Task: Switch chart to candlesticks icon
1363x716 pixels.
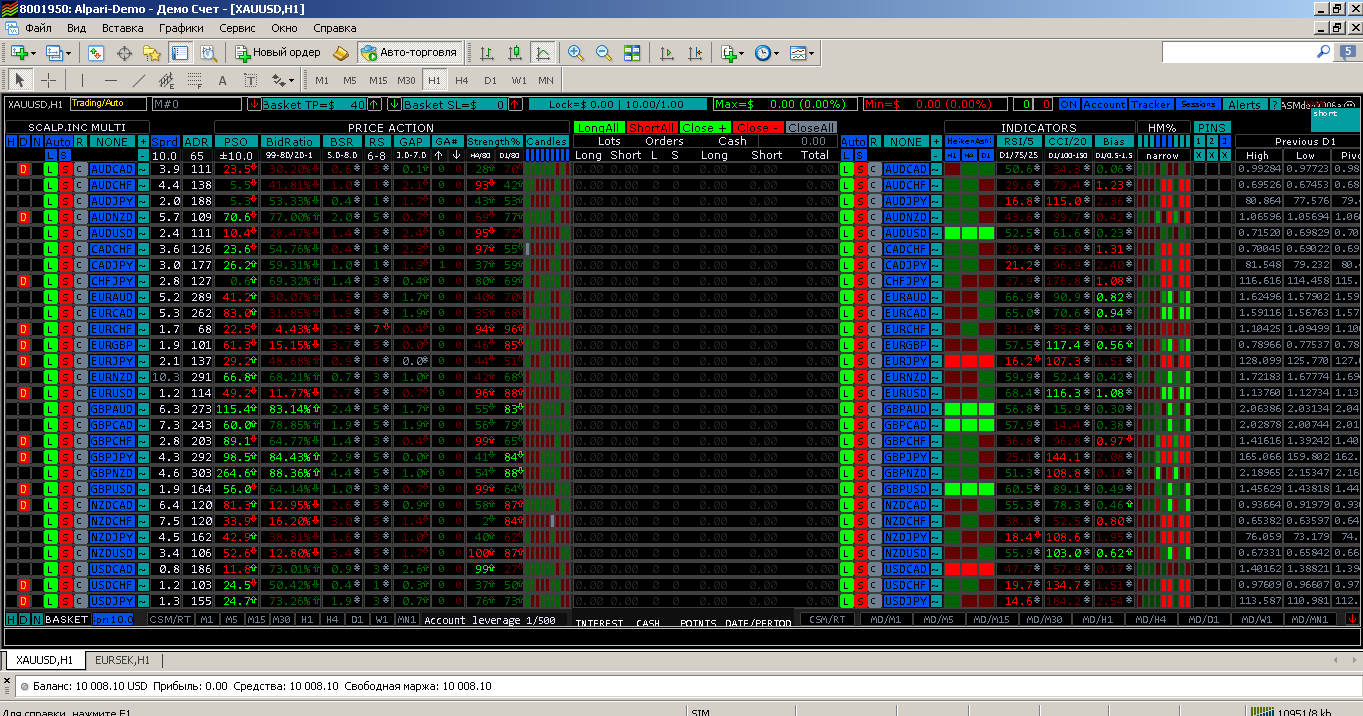Action: (x=515, y=53)
